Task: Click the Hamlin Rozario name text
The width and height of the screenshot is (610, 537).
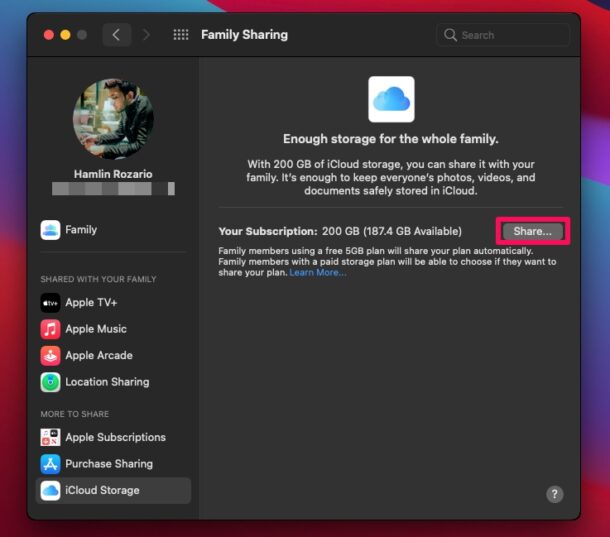Action: click(113, 174)
